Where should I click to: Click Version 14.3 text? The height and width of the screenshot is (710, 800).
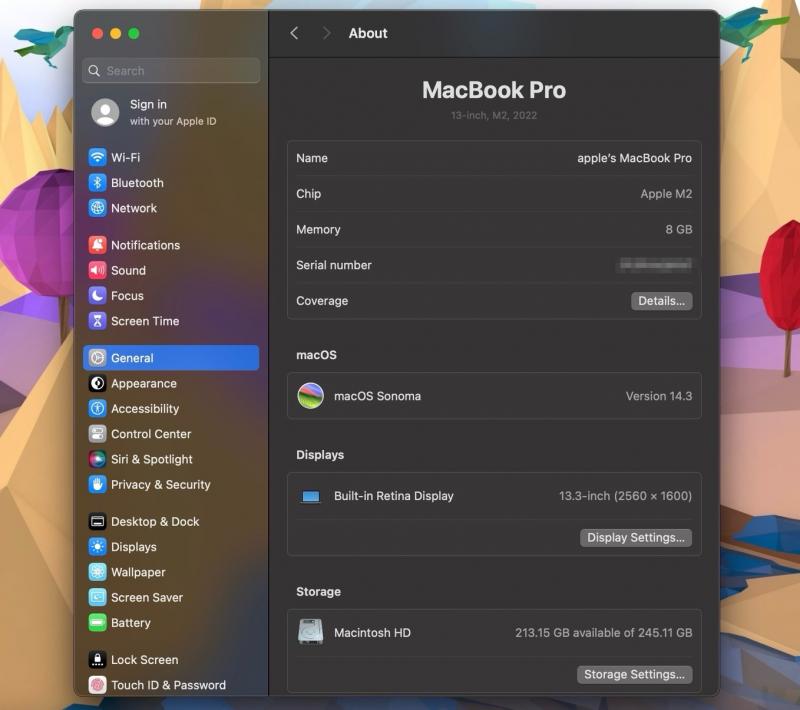[659, 396]
